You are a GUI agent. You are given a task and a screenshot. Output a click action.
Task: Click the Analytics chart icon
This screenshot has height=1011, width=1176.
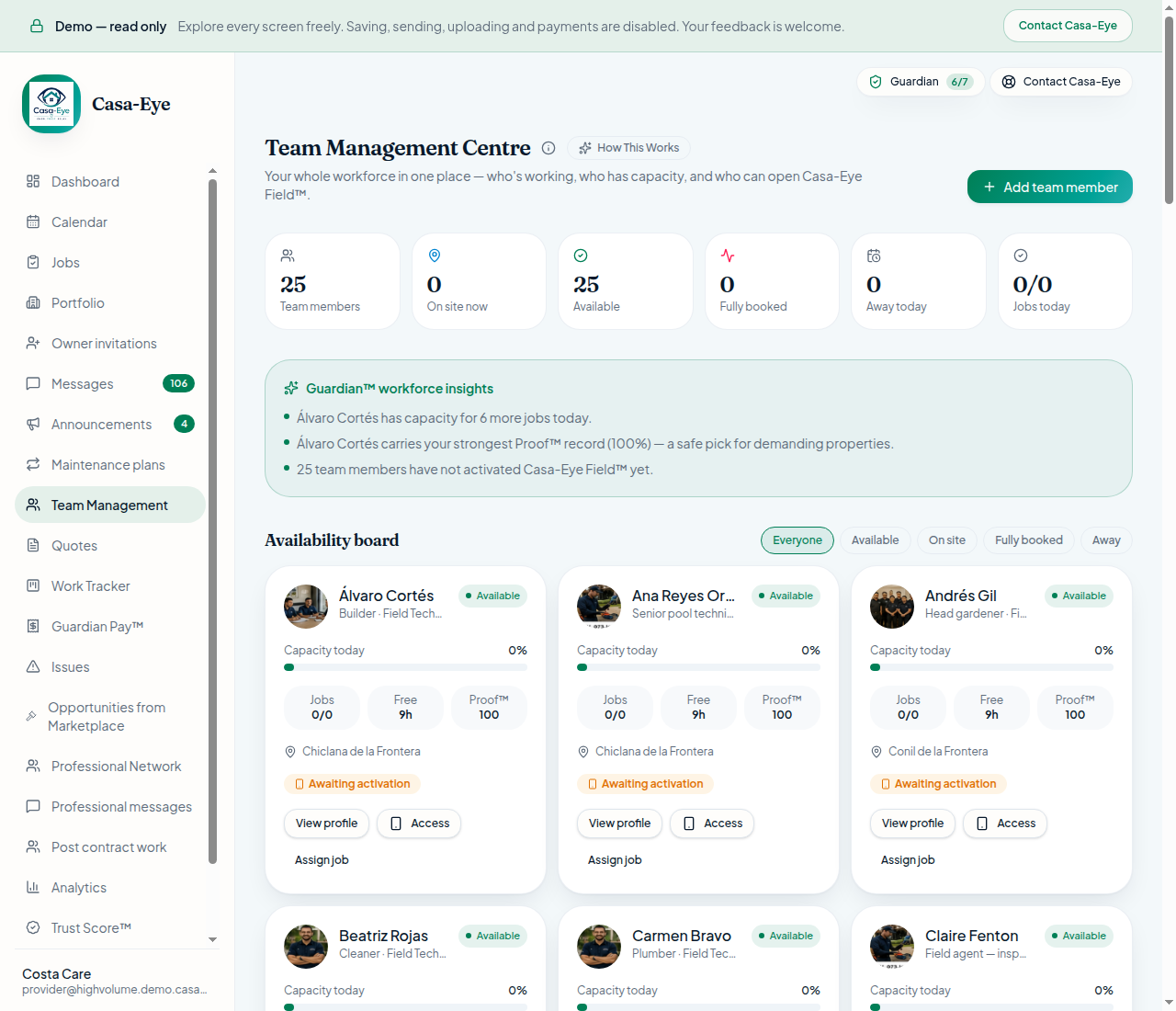(x=33, y=887)
